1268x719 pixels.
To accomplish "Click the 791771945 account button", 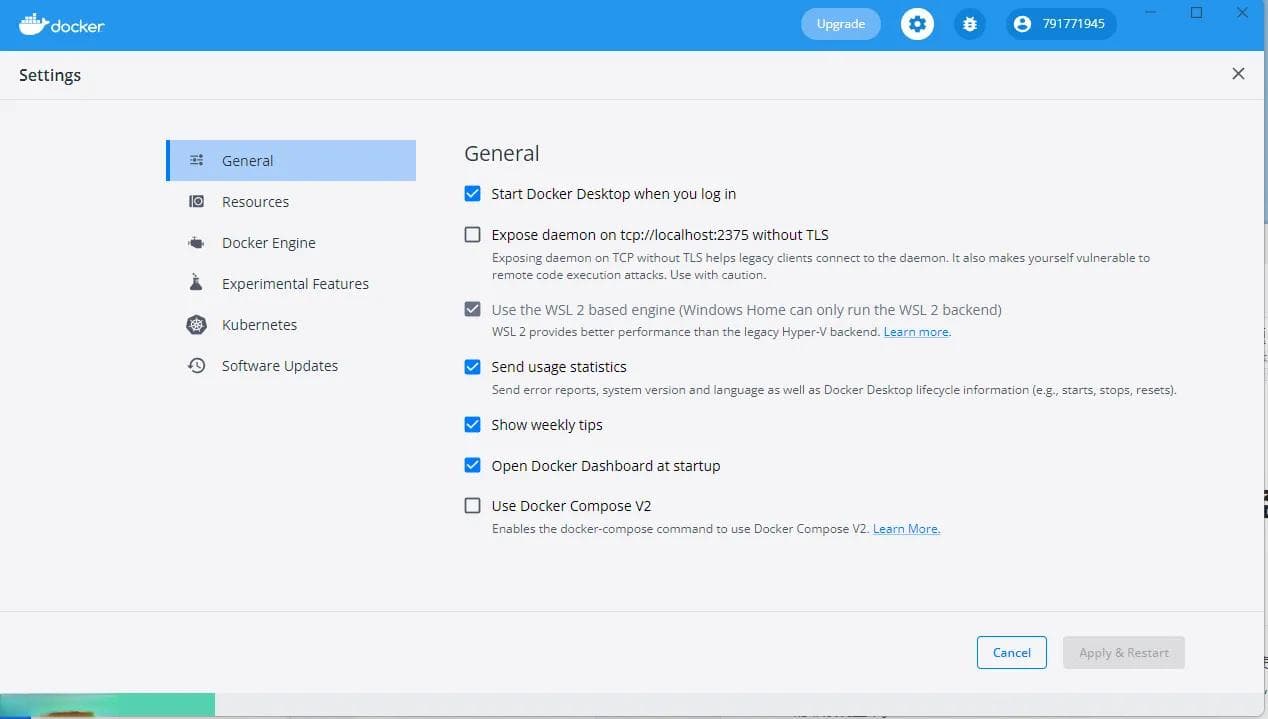I will click(1061, 24).
